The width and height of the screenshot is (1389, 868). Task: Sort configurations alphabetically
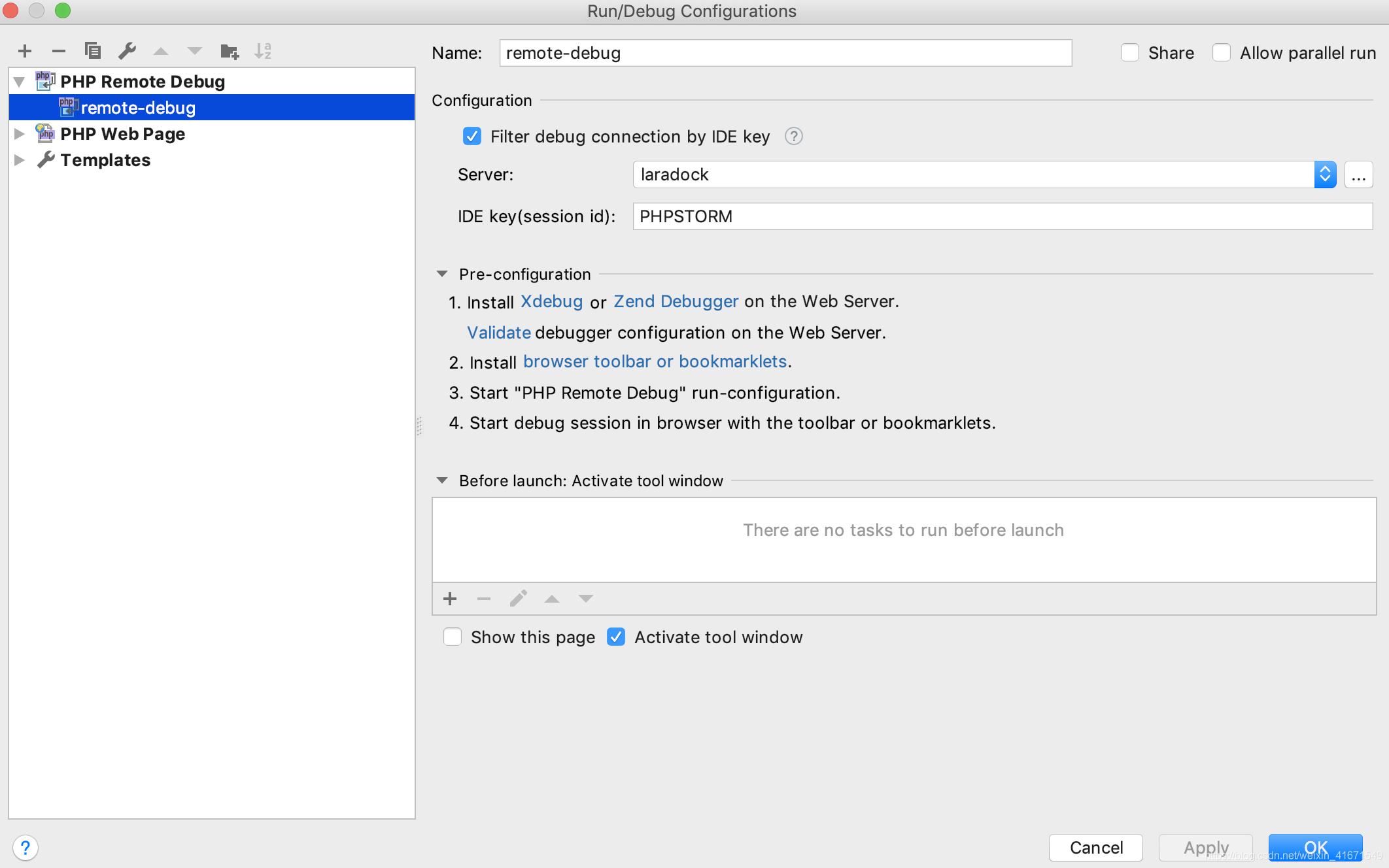pyautogui.click(x=263, y=51)
